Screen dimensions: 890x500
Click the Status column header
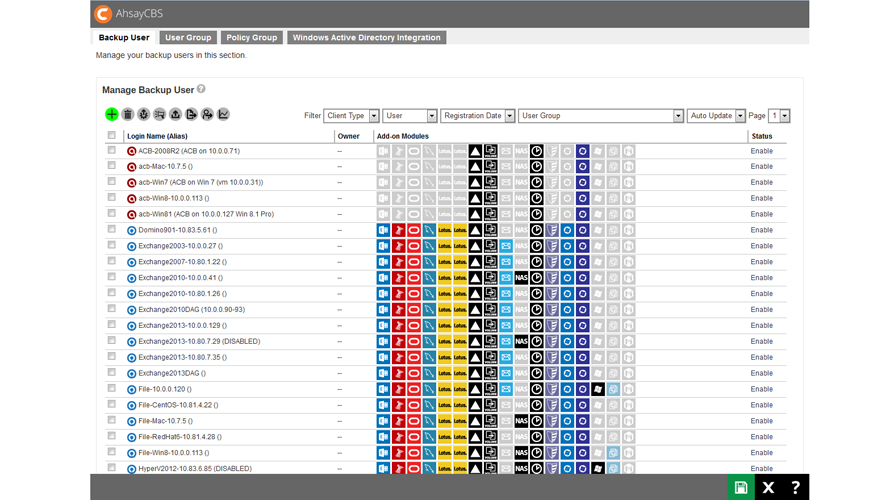tap(762, 136)
